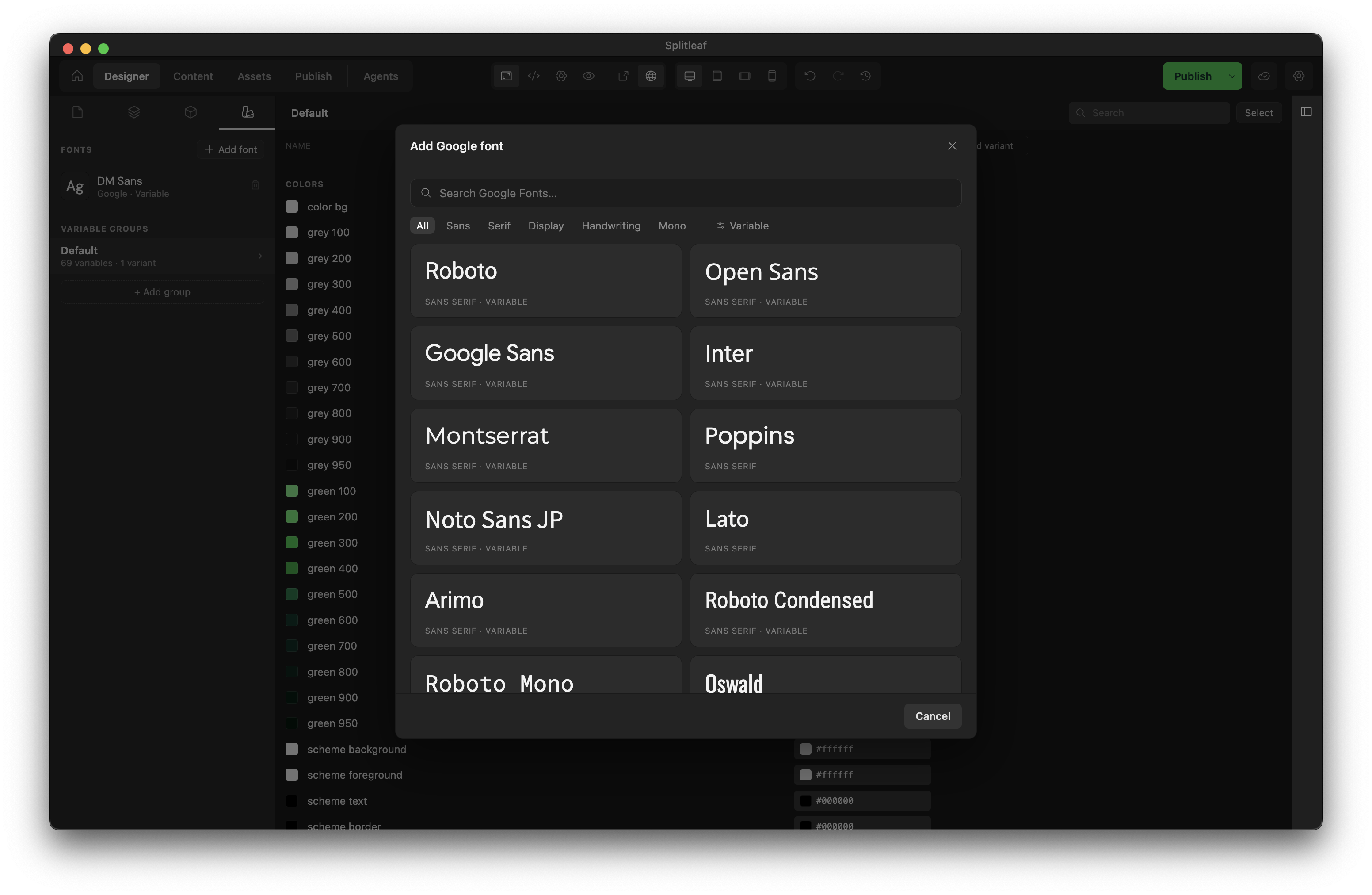Open the cloud sync icon
Viewport: 1372px width, 895px height.
point(1264,76)
